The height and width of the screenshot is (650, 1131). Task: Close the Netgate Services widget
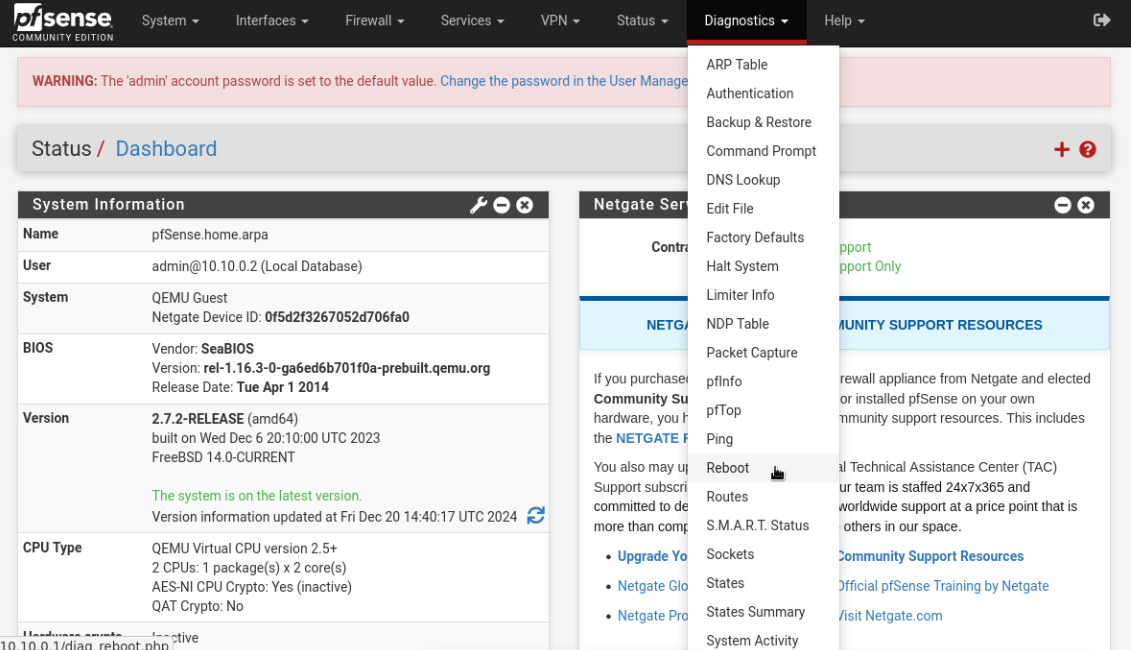pyautogui.click(x=1086, y=205)
